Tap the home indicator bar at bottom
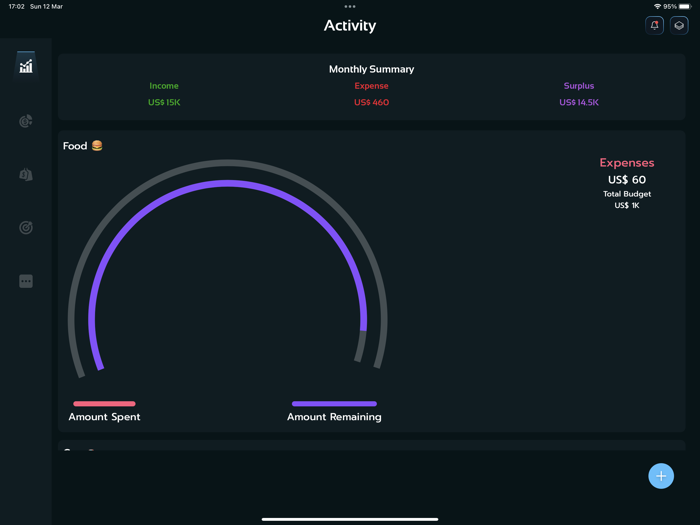The height and width of the screenshot is (525, 700). pyautogui.click(x=350, y=519)
